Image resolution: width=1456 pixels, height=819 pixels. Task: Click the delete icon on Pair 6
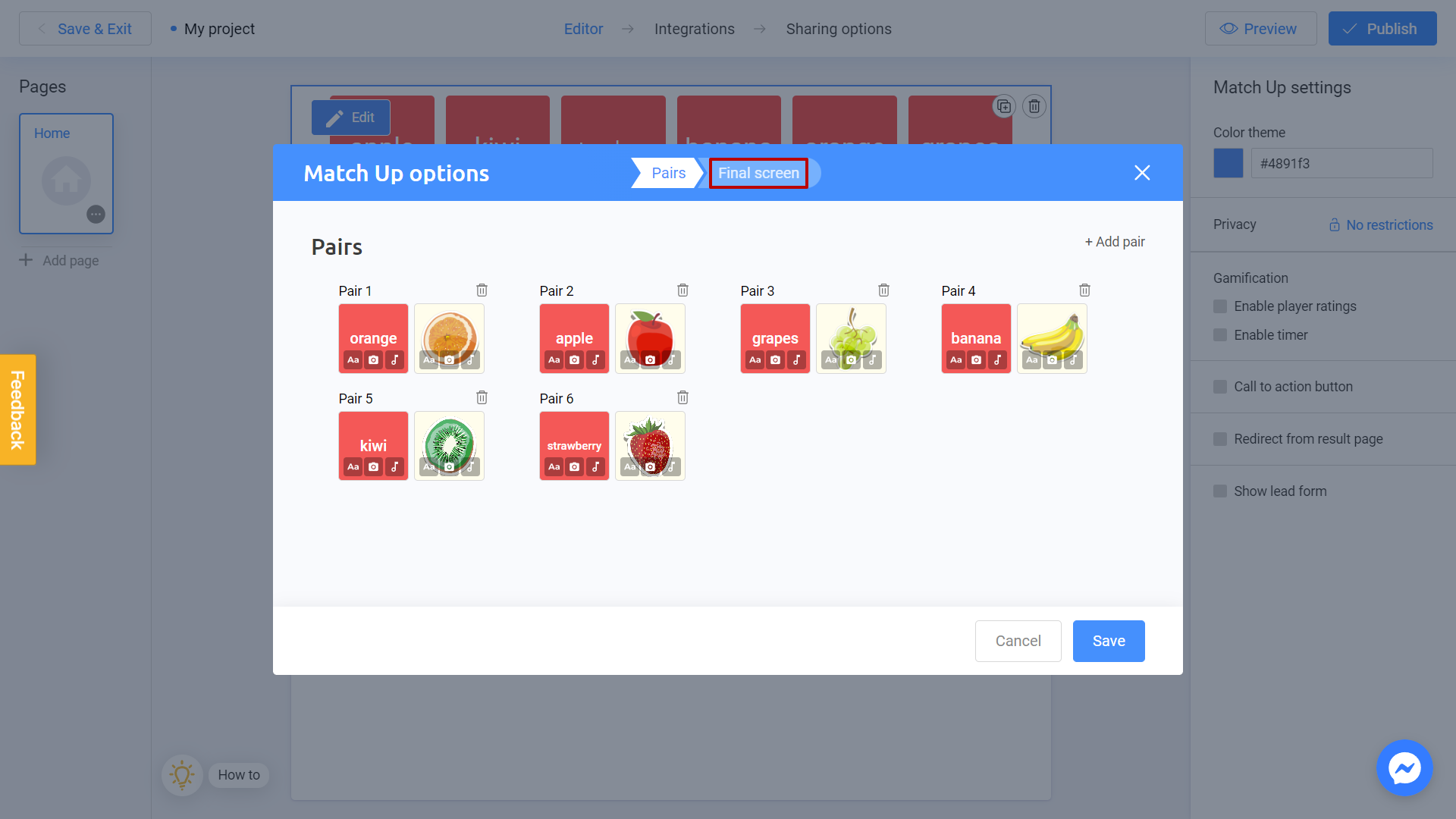(x=683, y=397)
